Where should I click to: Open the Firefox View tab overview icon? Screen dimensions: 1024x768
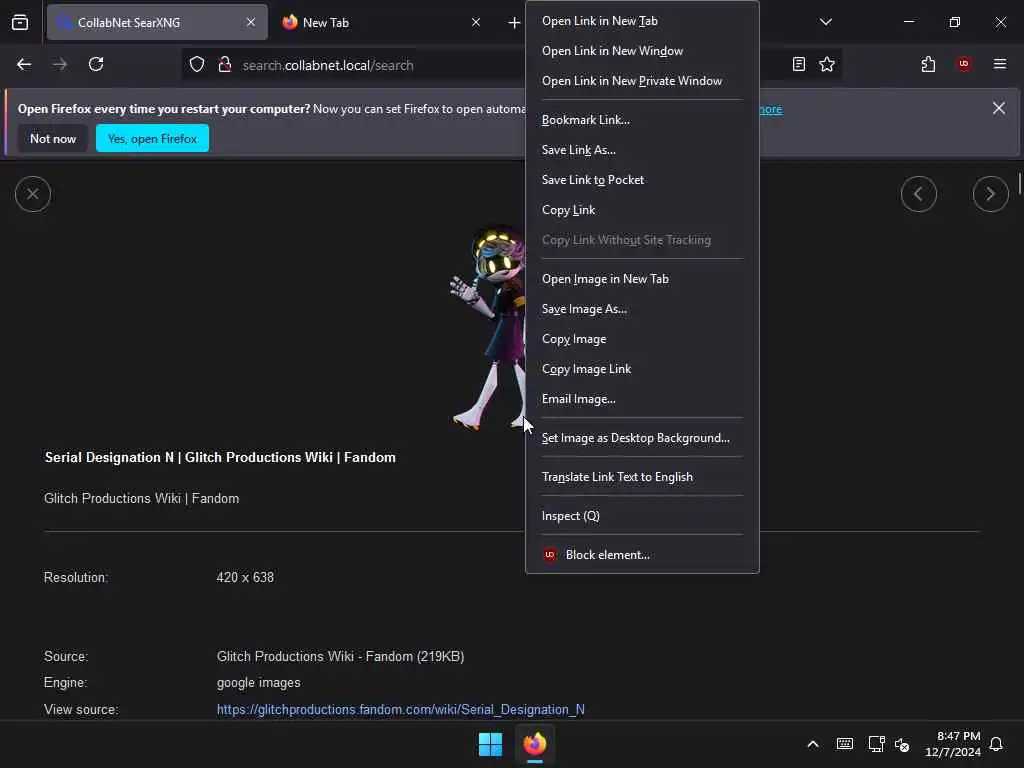pos(20,22)
